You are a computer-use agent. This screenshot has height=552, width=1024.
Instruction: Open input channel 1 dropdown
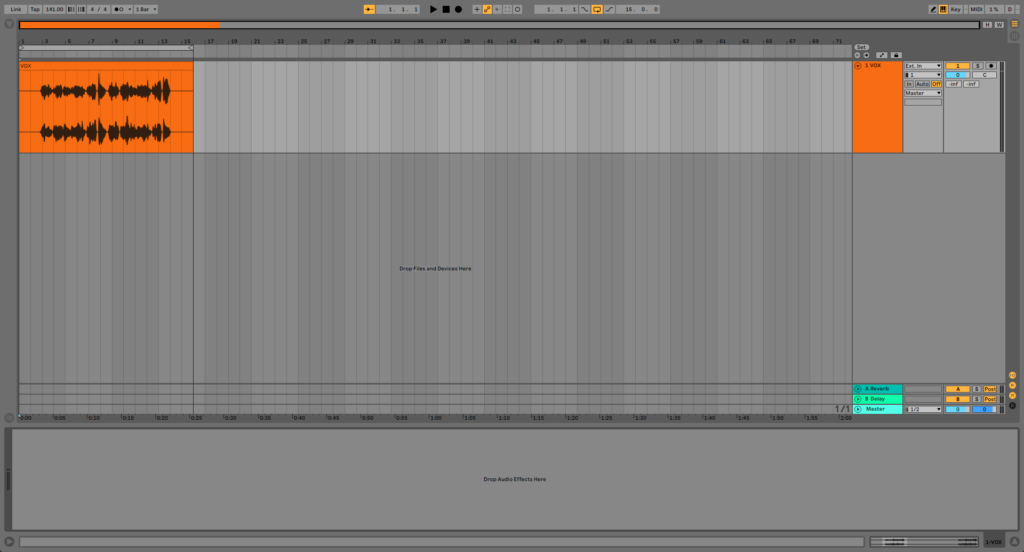[923, 75]
